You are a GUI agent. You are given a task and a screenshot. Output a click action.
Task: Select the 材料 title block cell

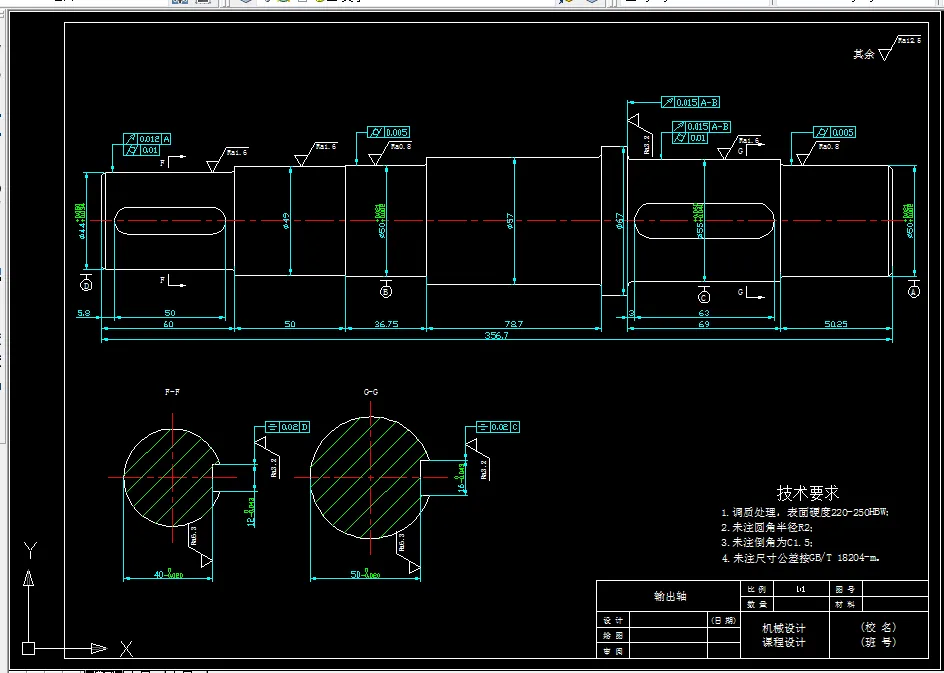[x=845, y=604]
